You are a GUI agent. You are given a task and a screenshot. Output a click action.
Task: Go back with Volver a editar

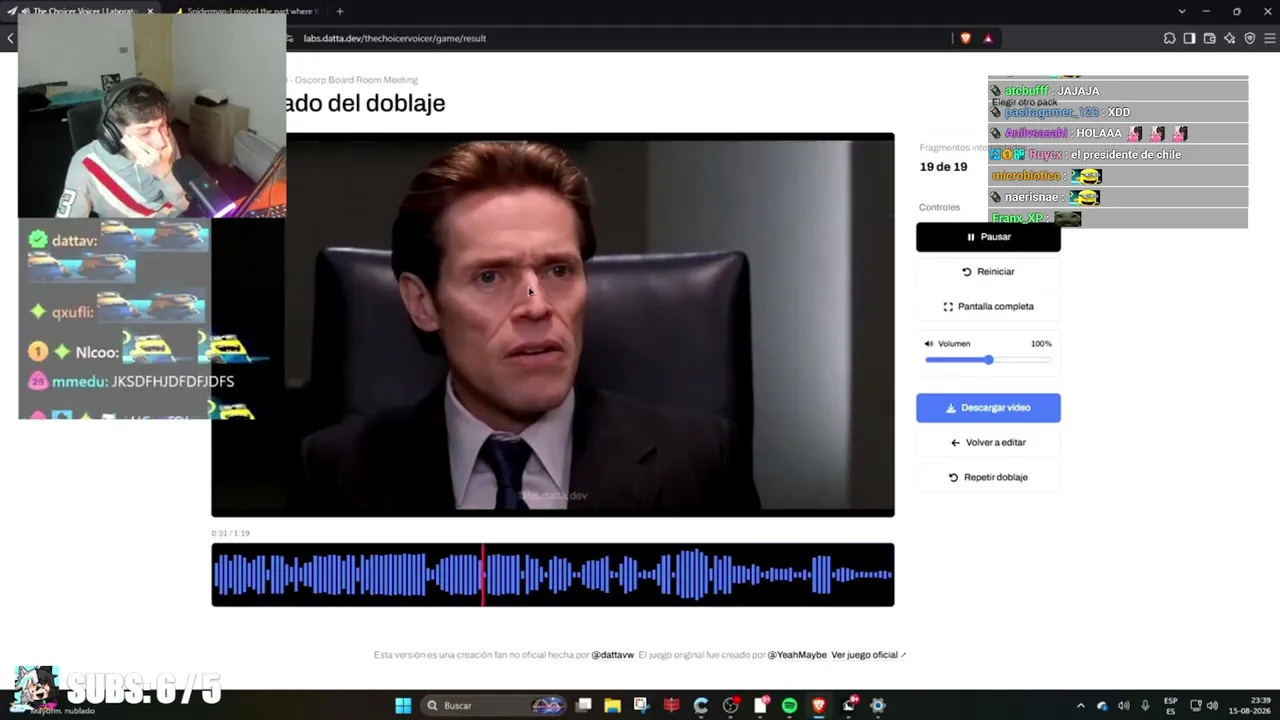pyautogui.click(x=988, y=442)
